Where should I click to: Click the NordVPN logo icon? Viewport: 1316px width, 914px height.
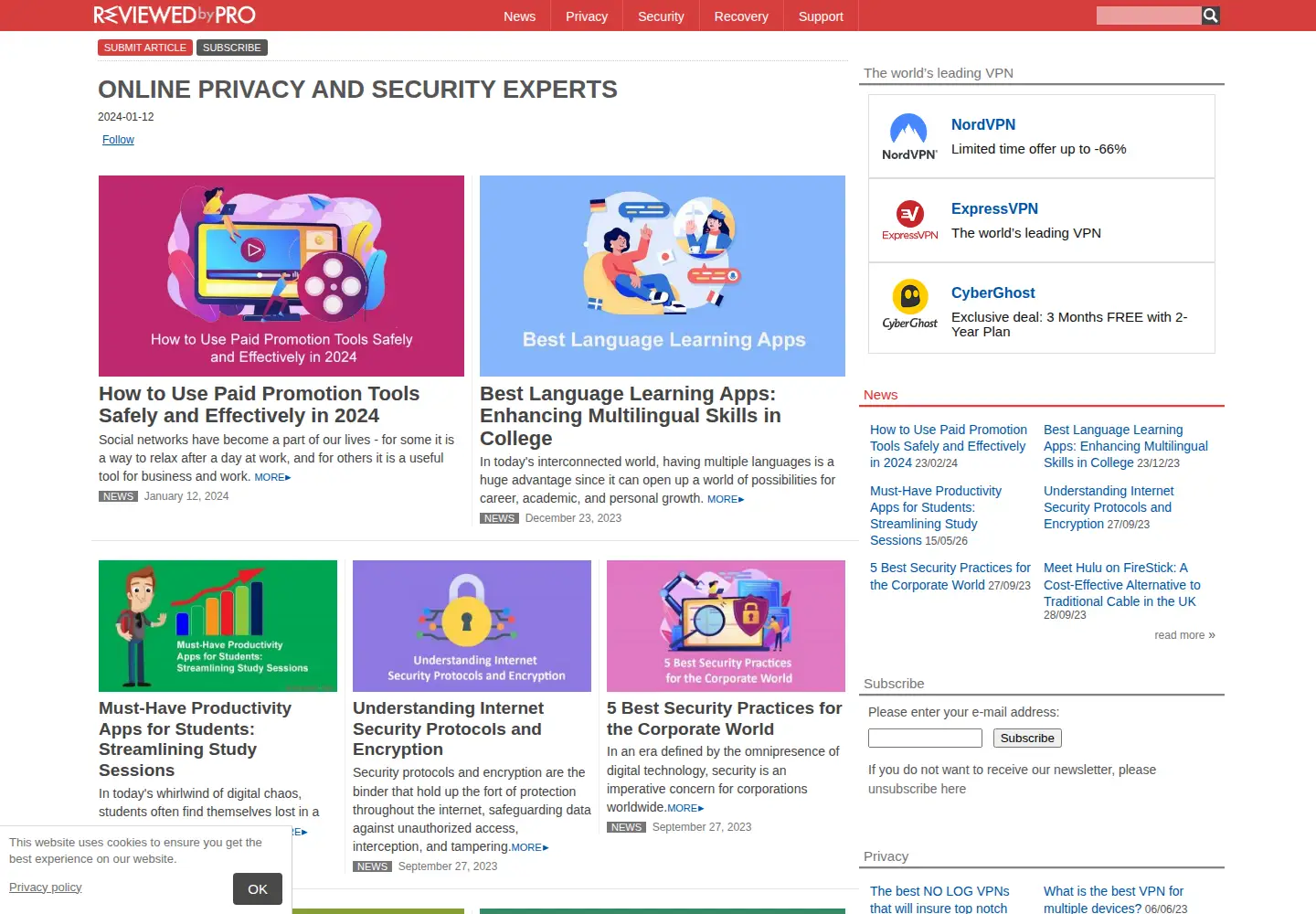tap(909, 136)
